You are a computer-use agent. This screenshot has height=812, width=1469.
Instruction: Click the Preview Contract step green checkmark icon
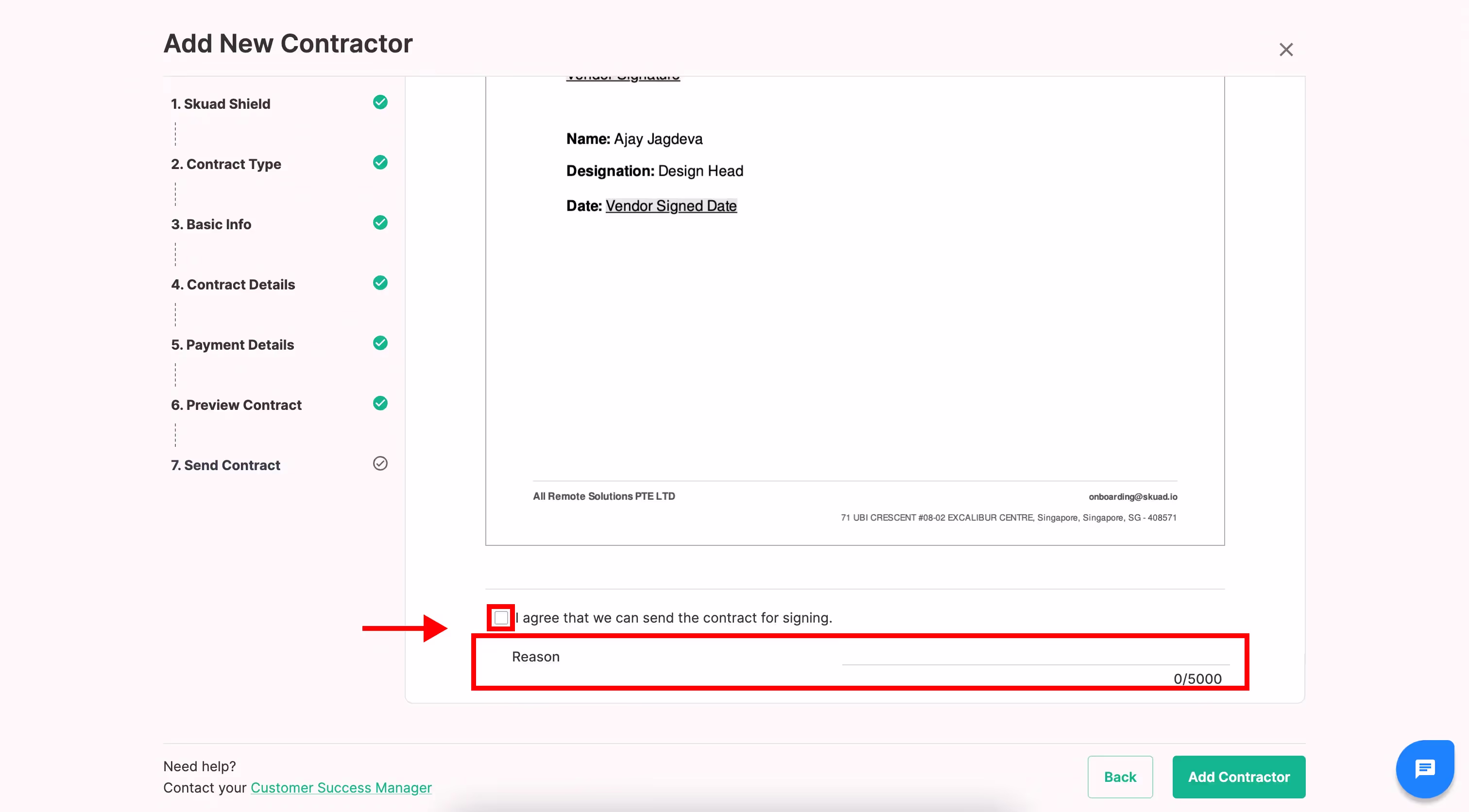coord(380,403)
